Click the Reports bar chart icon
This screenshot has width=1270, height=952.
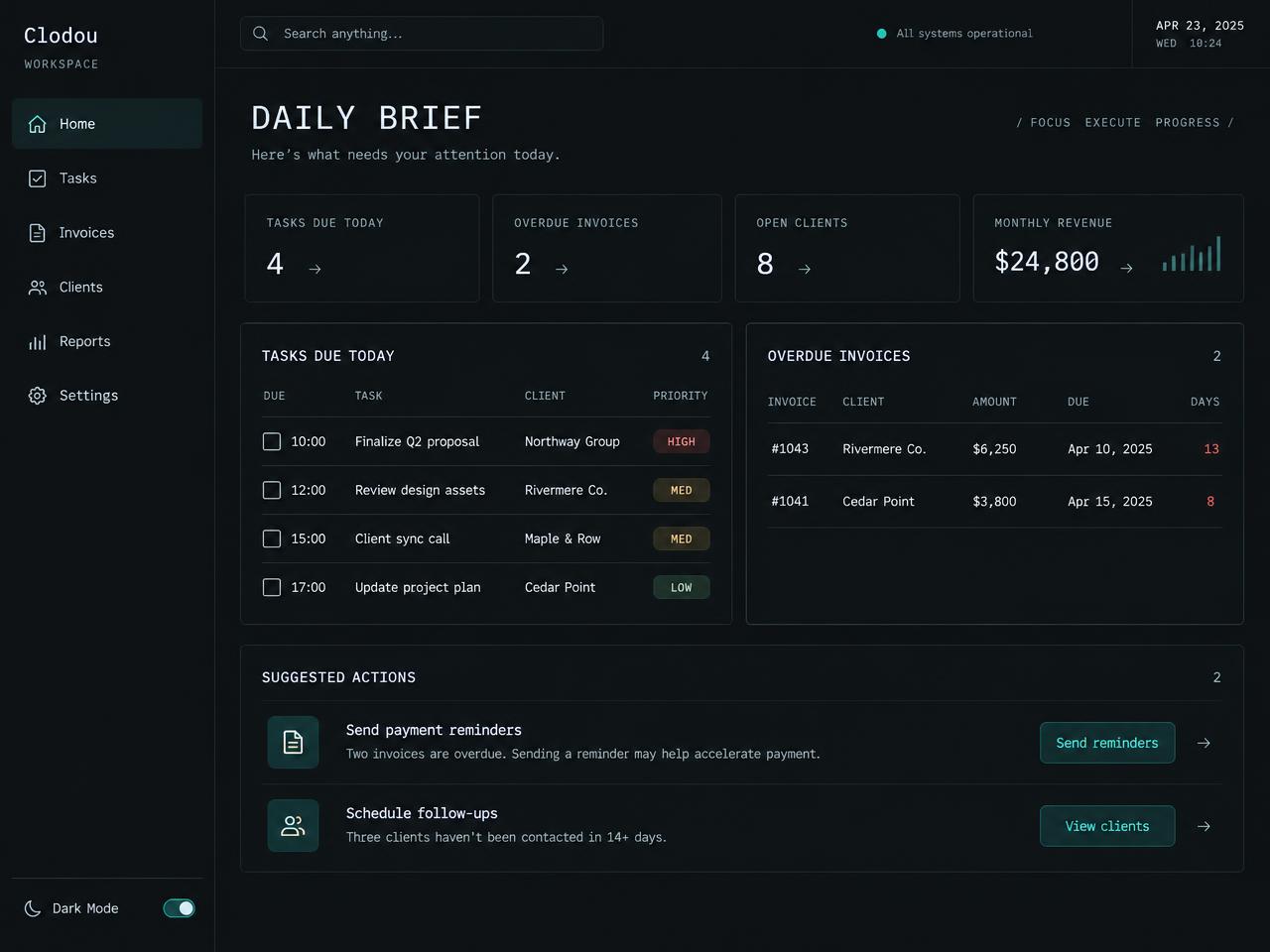[38, 342]
